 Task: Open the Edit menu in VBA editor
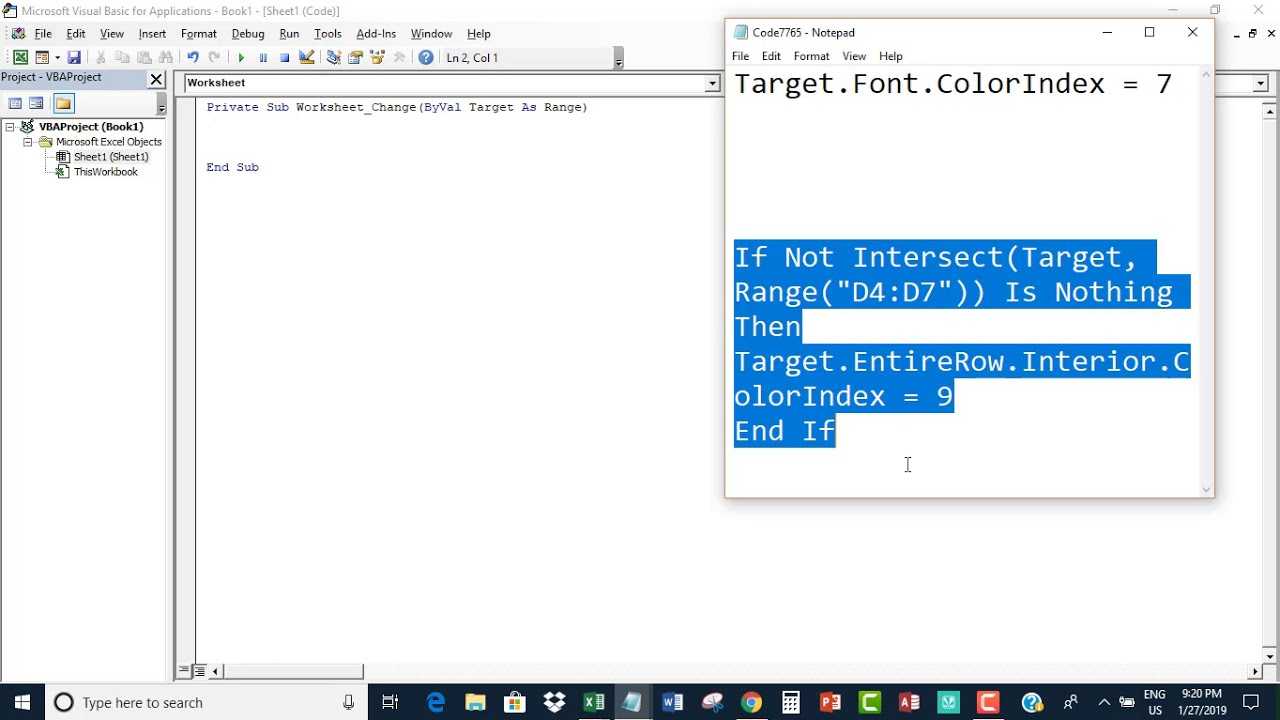pyautogui.click(x=76, y=34)
